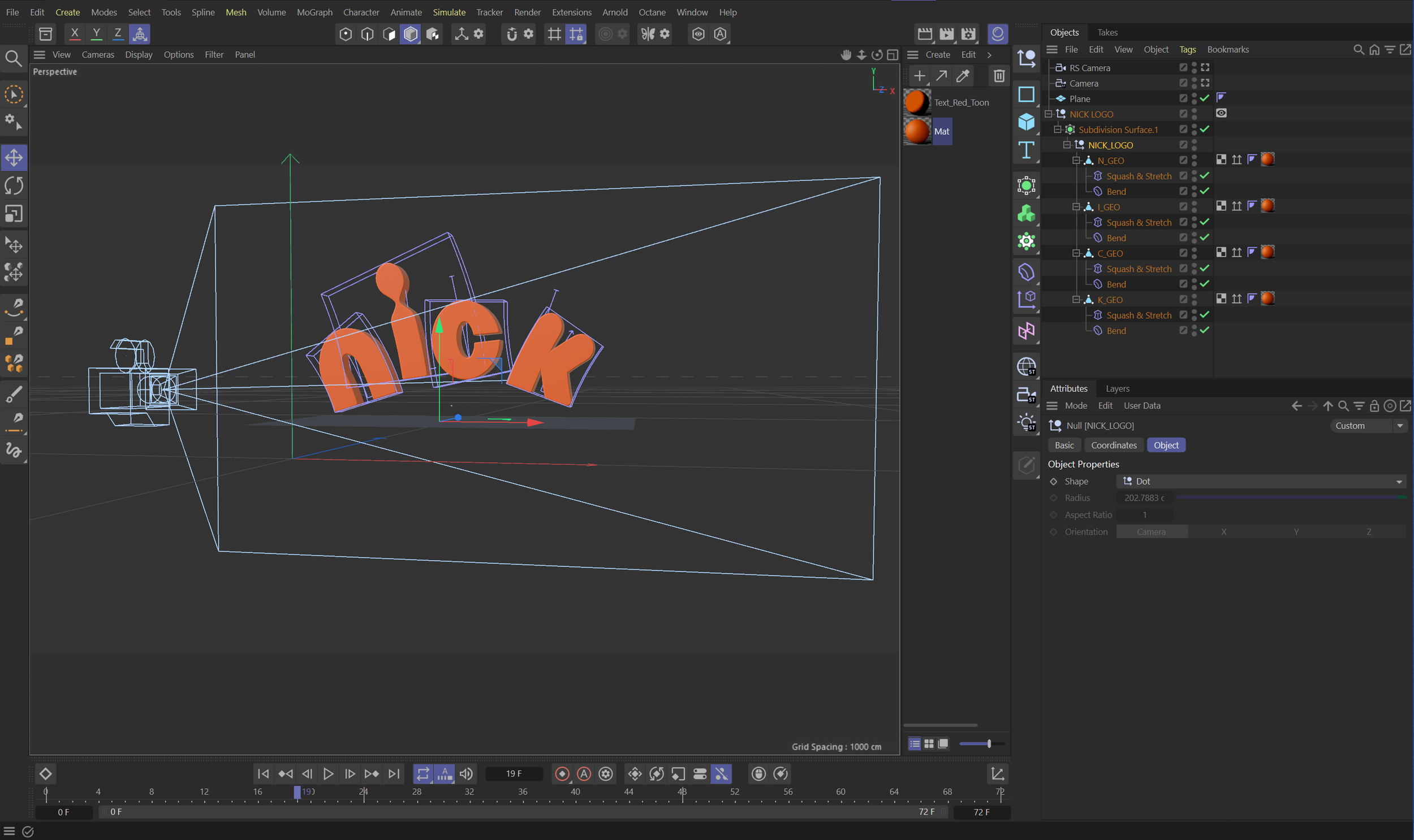The width and height of the screenshot is (1414, 840).
Task: Add a Text spline object
Action: 1026,150
